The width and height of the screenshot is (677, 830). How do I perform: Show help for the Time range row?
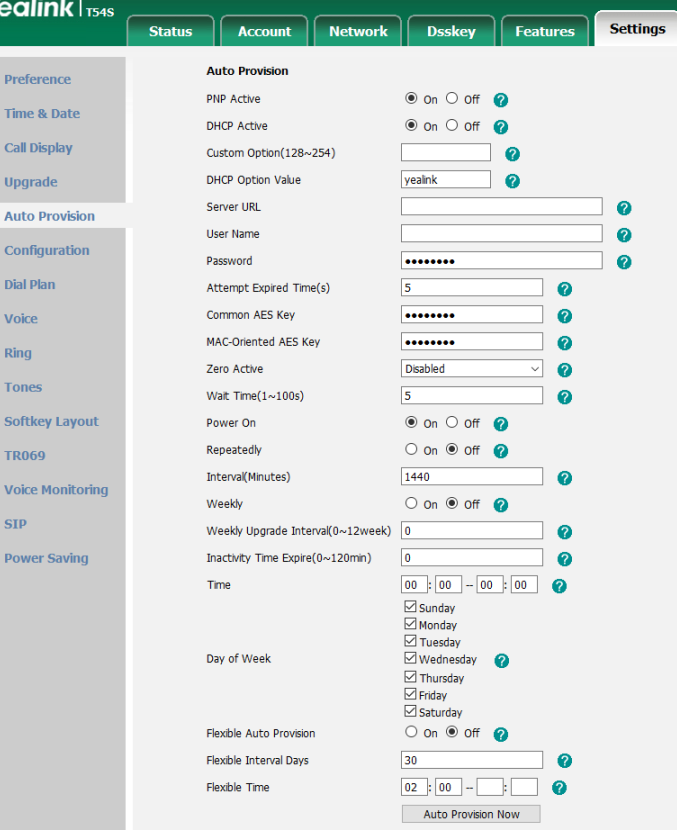[559, 586]
